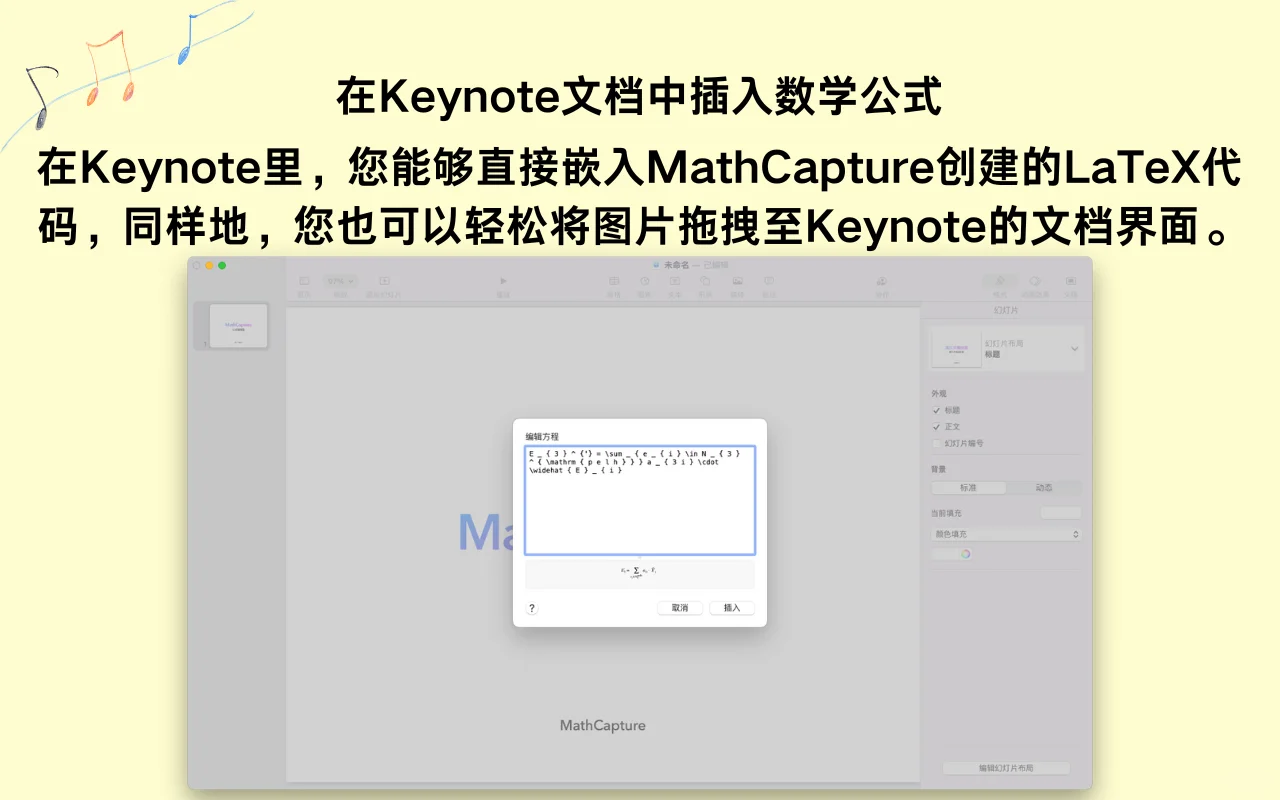Open the 颜色填充 fill type dropdown
Screen dimensions: 1280x800
1005,533
